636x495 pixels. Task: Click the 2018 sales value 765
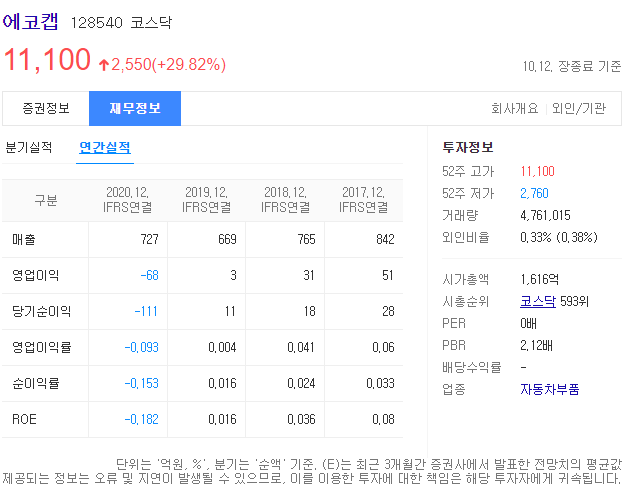(x=306, y=239)
